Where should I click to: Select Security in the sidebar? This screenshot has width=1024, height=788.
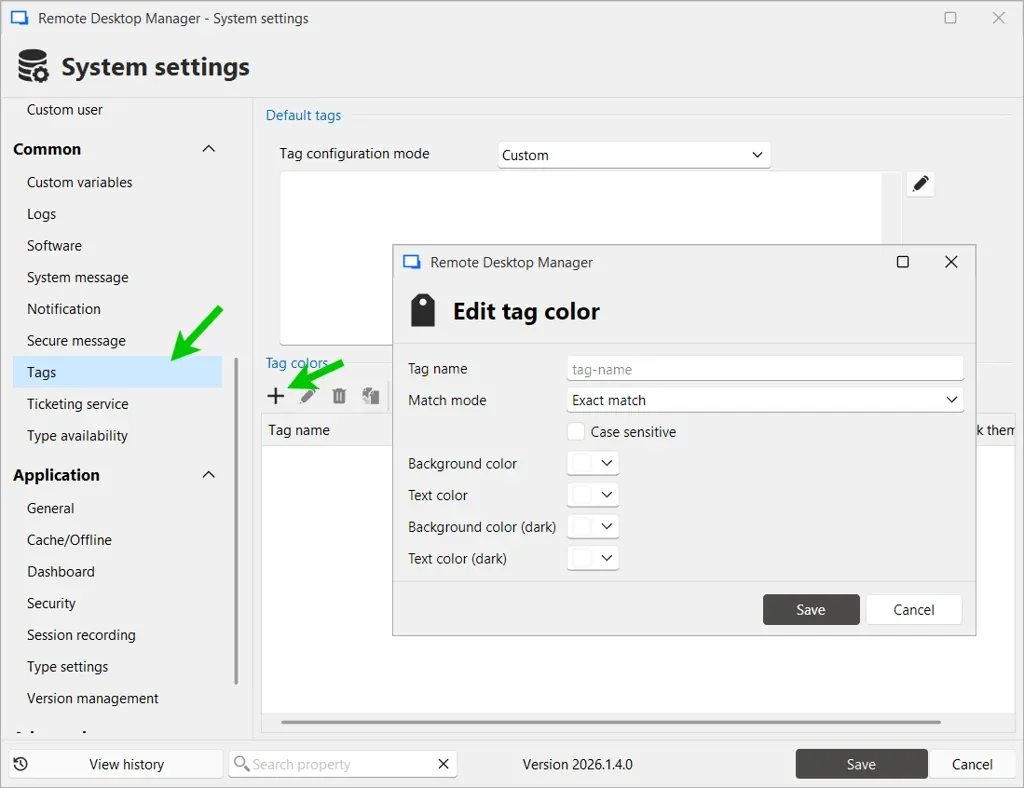[51, 603]
